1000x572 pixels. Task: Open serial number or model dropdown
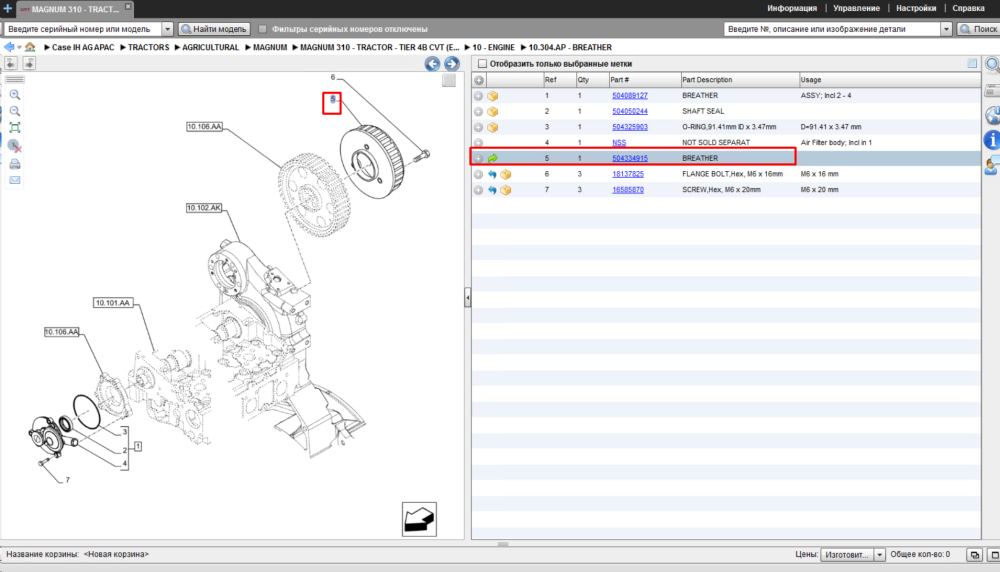click(x=167, y=29)
